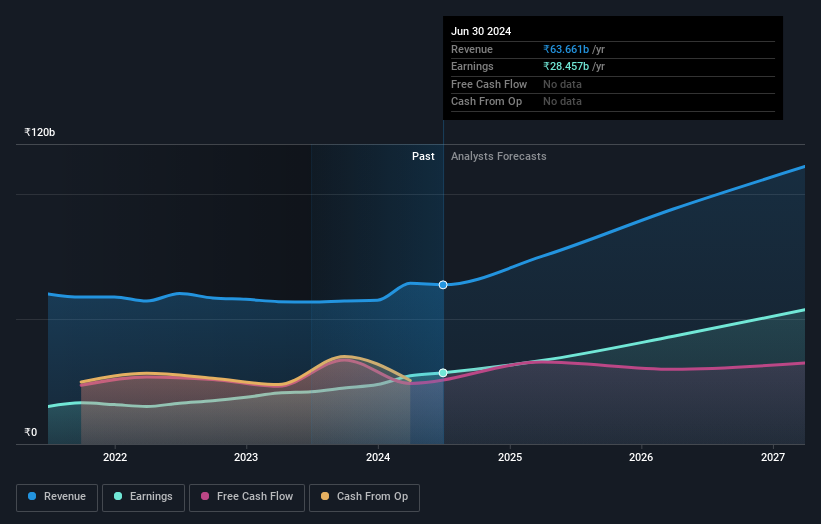Click the ₹120b y-axis label
Viewport: 821px width, 524px height.
39,132
